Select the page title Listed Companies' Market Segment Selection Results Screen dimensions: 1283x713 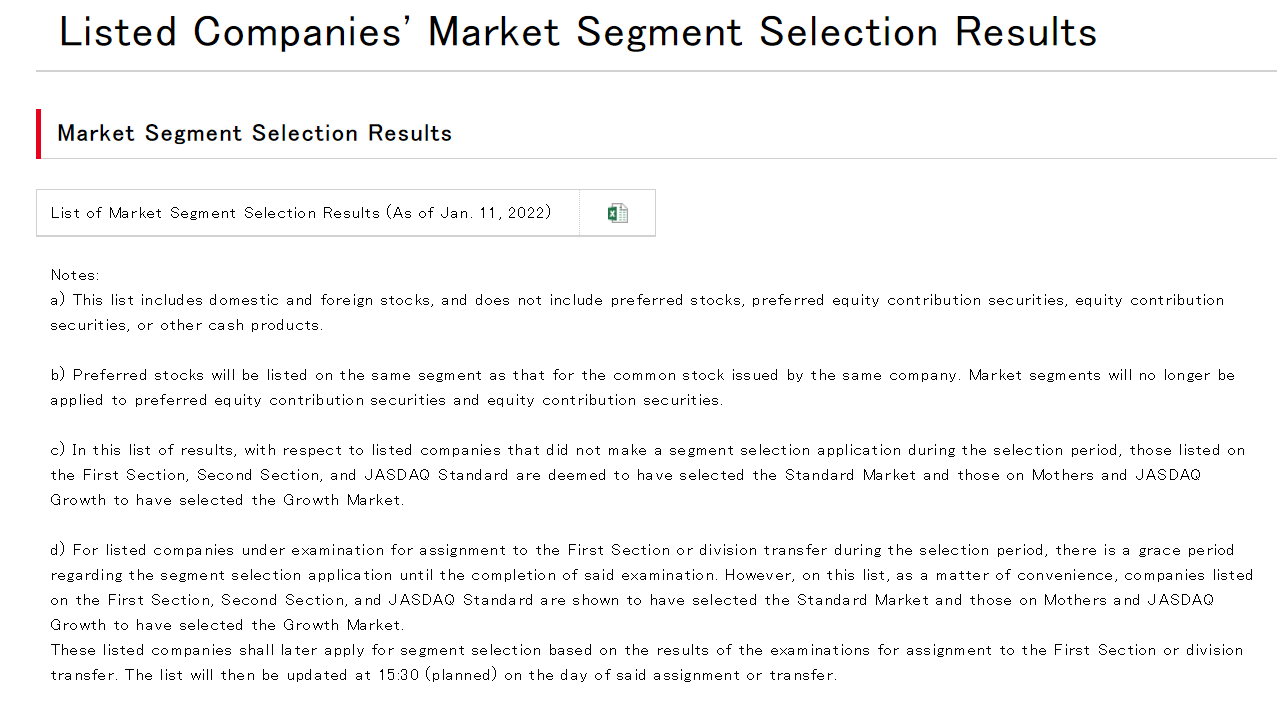[x=578, y=32]
